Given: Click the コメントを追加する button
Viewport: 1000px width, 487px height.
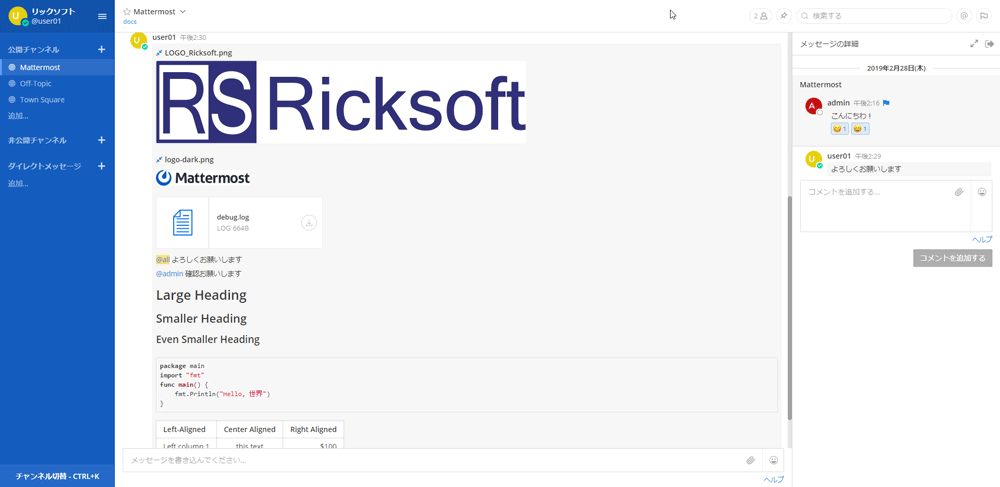Looking at the screenshot, I should [x=952, y=258].
